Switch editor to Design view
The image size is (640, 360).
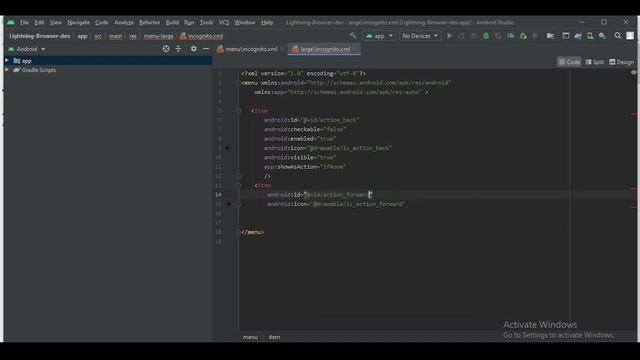621,62
